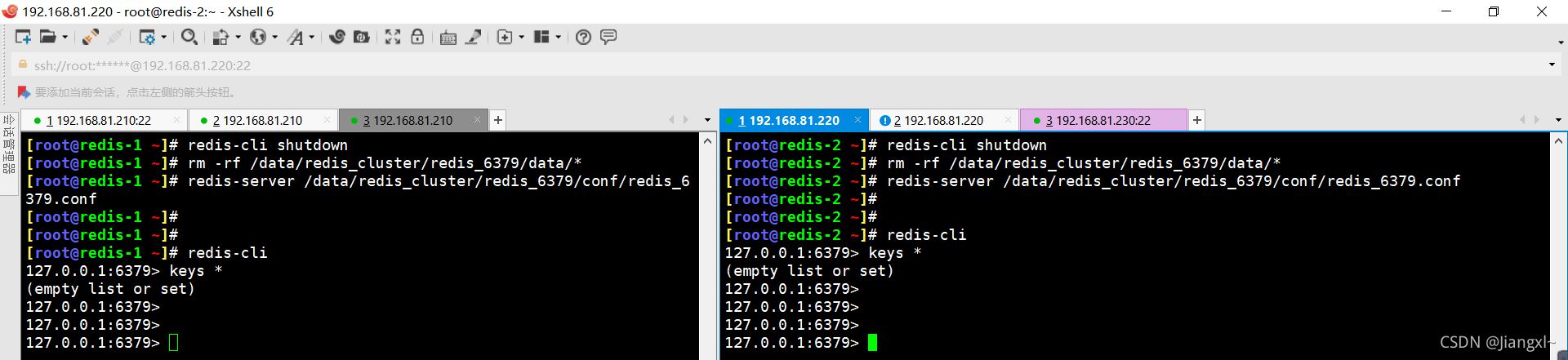
Task: Select tab 1 192.168.81.220
Action: (794, 120)
